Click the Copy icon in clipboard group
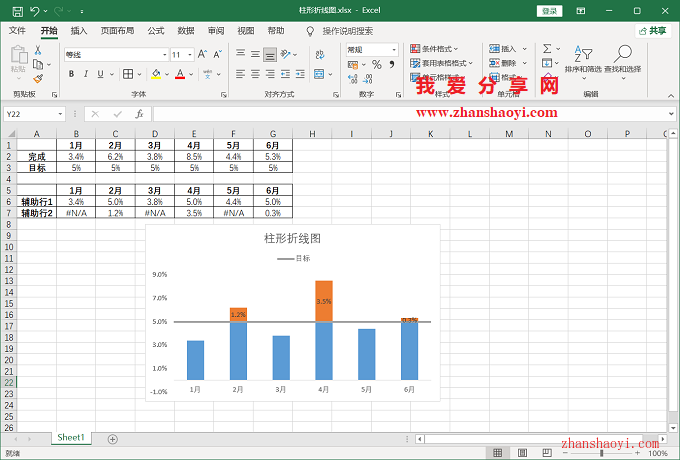680x460 pixels. pyautogui.click(x=38, y=65)
